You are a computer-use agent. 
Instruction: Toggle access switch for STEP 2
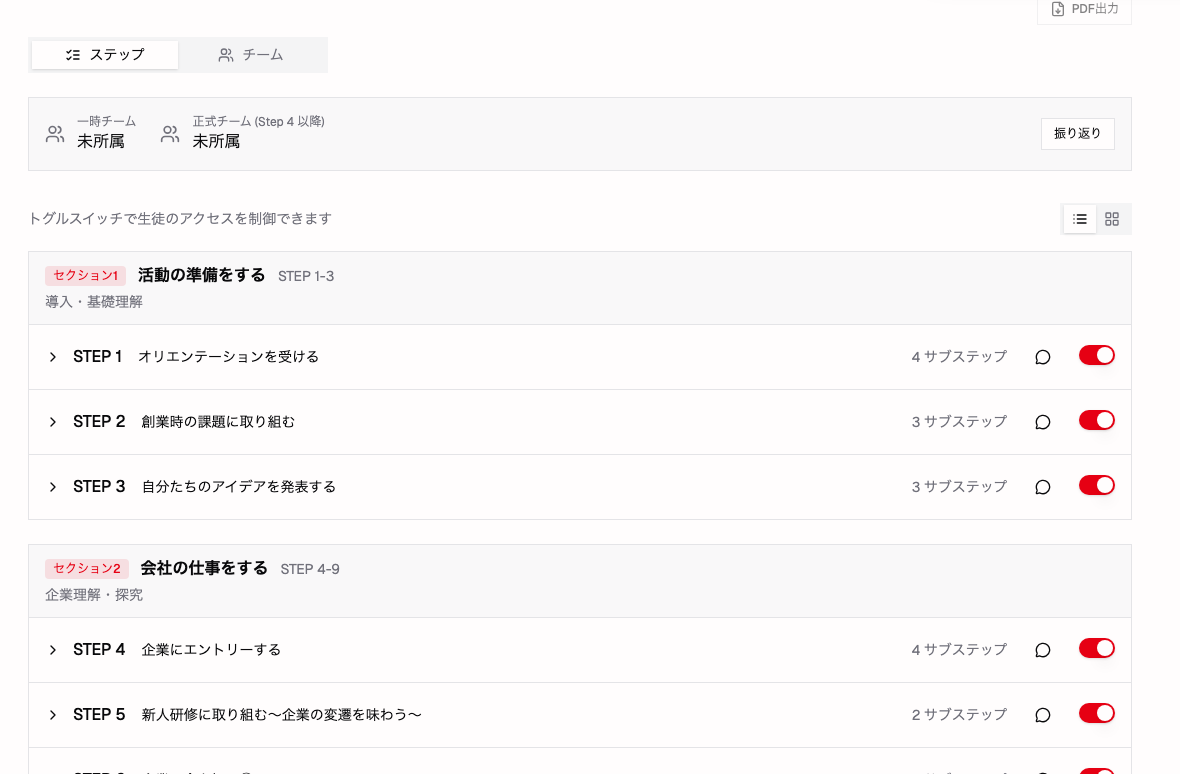pos(1096,420)
